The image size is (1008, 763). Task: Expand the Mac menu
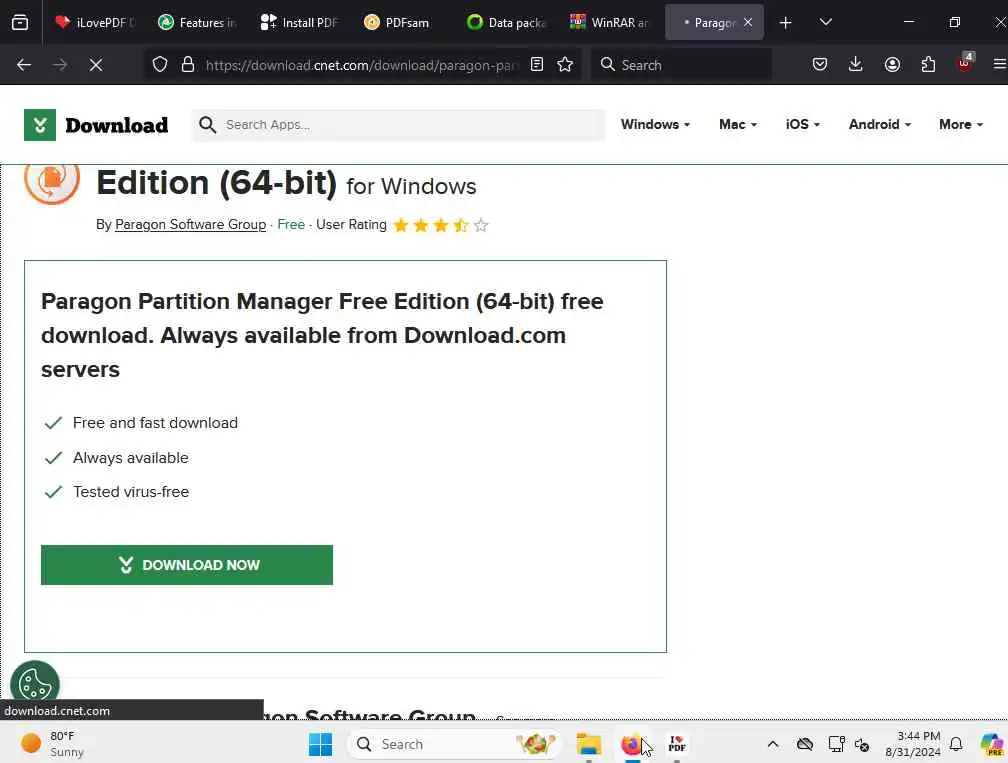tap(737, 124)
